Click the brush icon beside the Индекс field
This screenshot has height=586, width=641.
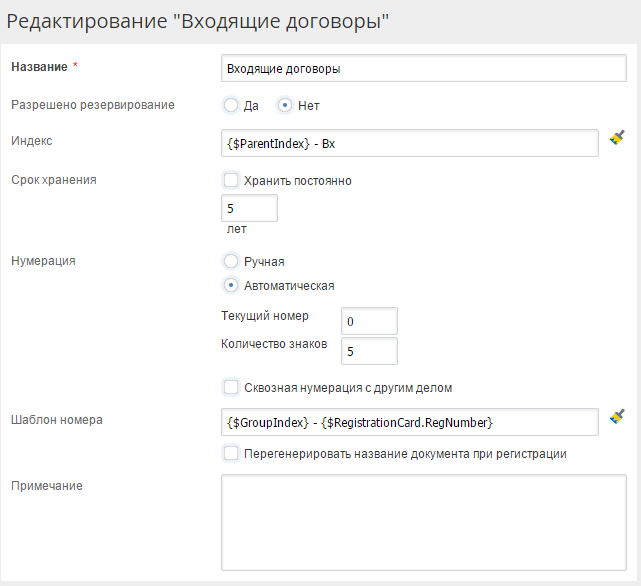(x=617, y=139)
